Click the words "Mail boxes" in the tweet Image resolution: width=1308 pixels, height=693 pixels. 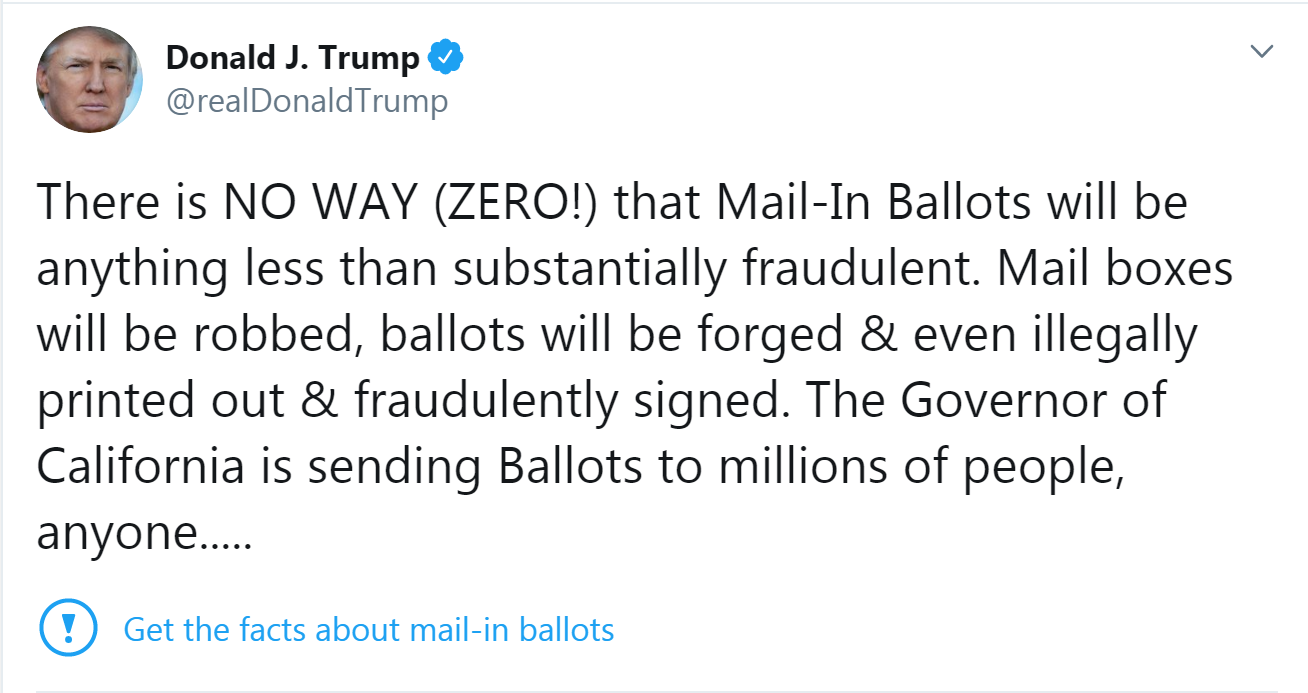click(x=1116, y=270)
